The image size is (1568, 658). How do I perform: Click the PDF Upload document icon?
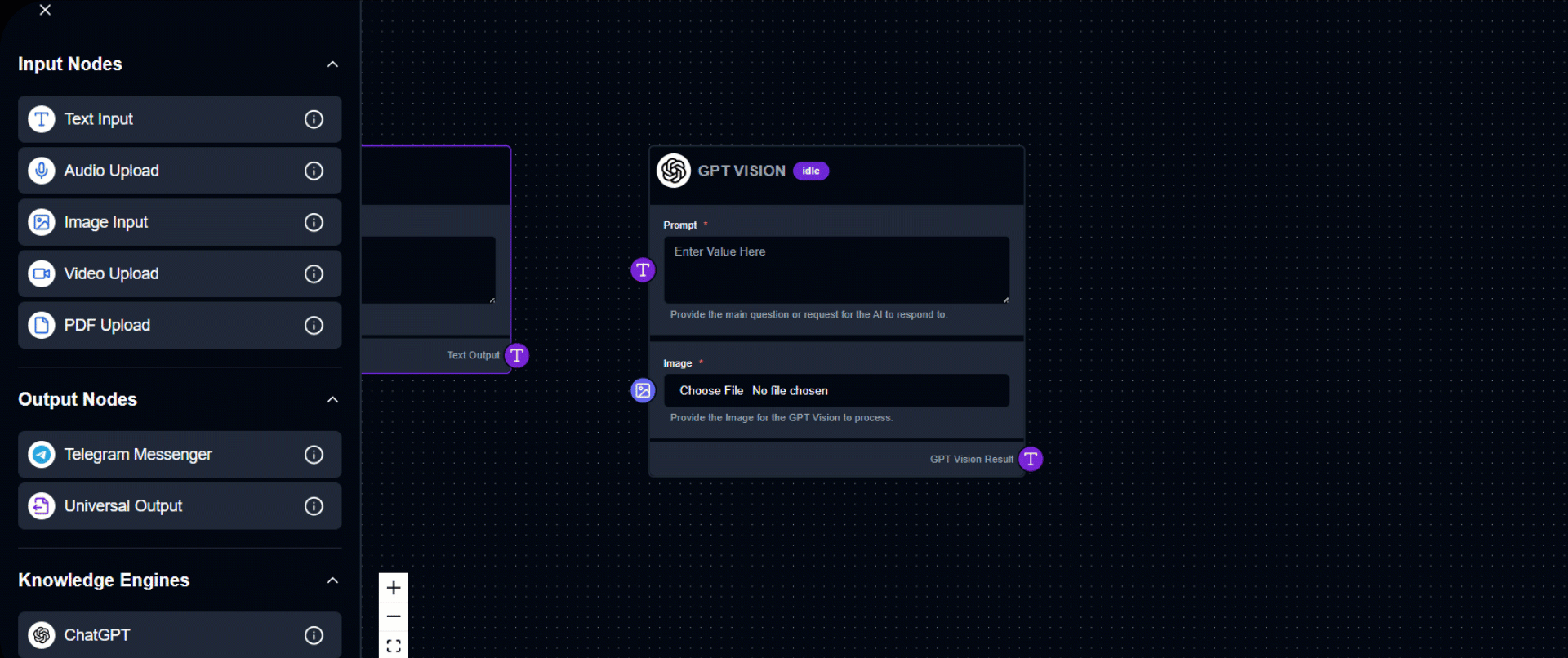(42, 325)
